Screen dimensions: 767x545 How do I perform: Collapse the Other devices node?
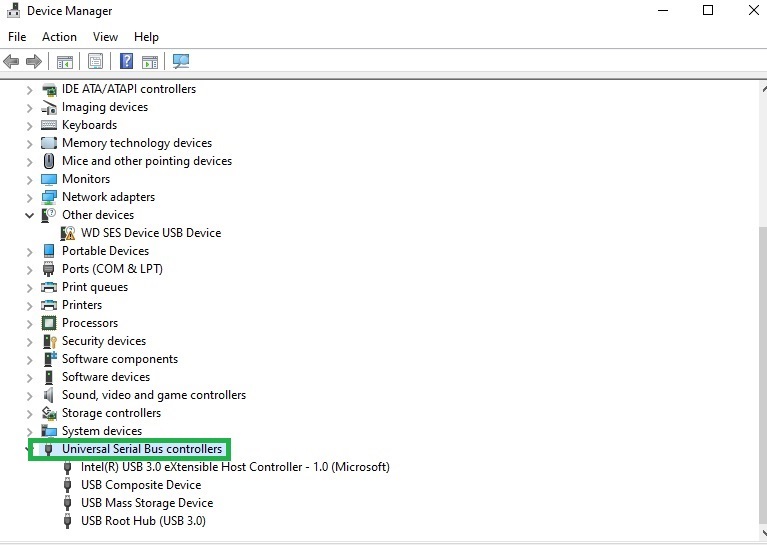[29, 215]
